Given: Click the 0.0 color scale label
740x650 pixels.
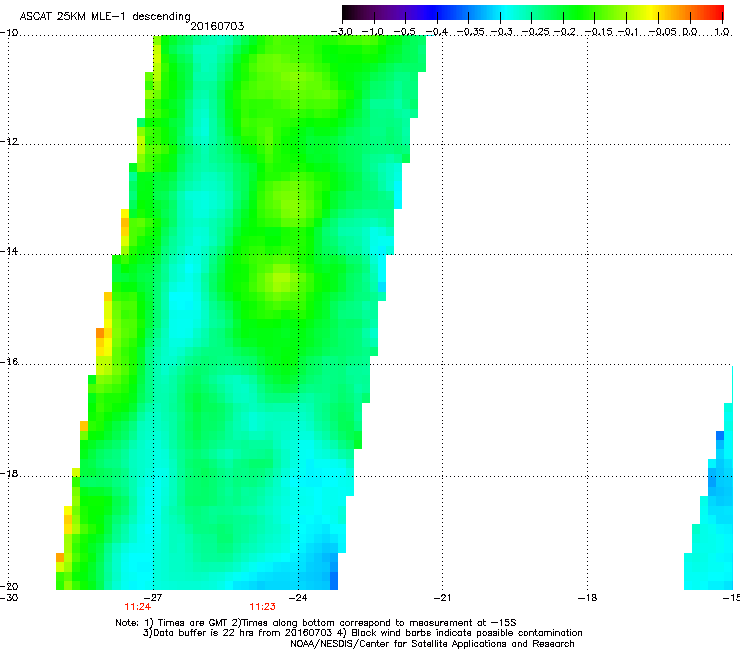Looking at the screenshot, I should 690,32.
